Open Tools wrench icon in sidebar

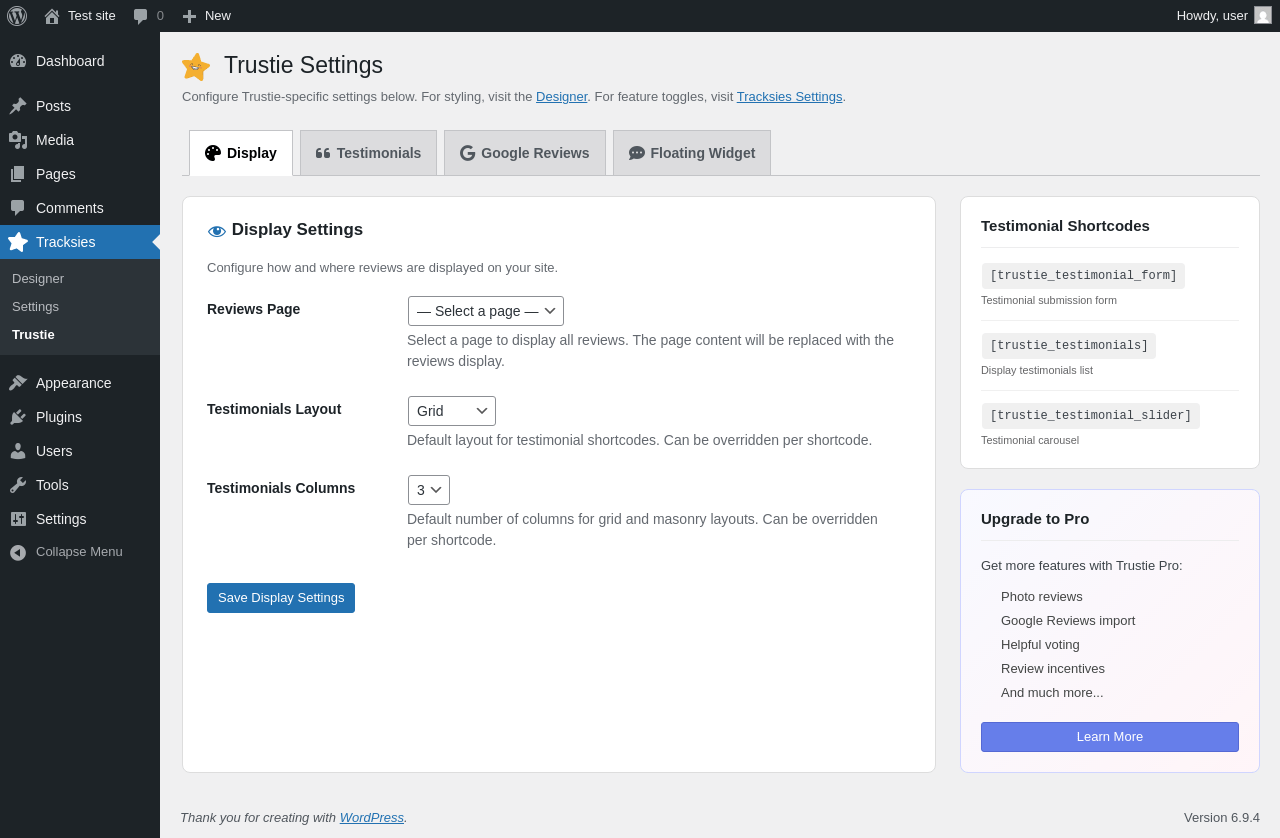tap(18, 485)
